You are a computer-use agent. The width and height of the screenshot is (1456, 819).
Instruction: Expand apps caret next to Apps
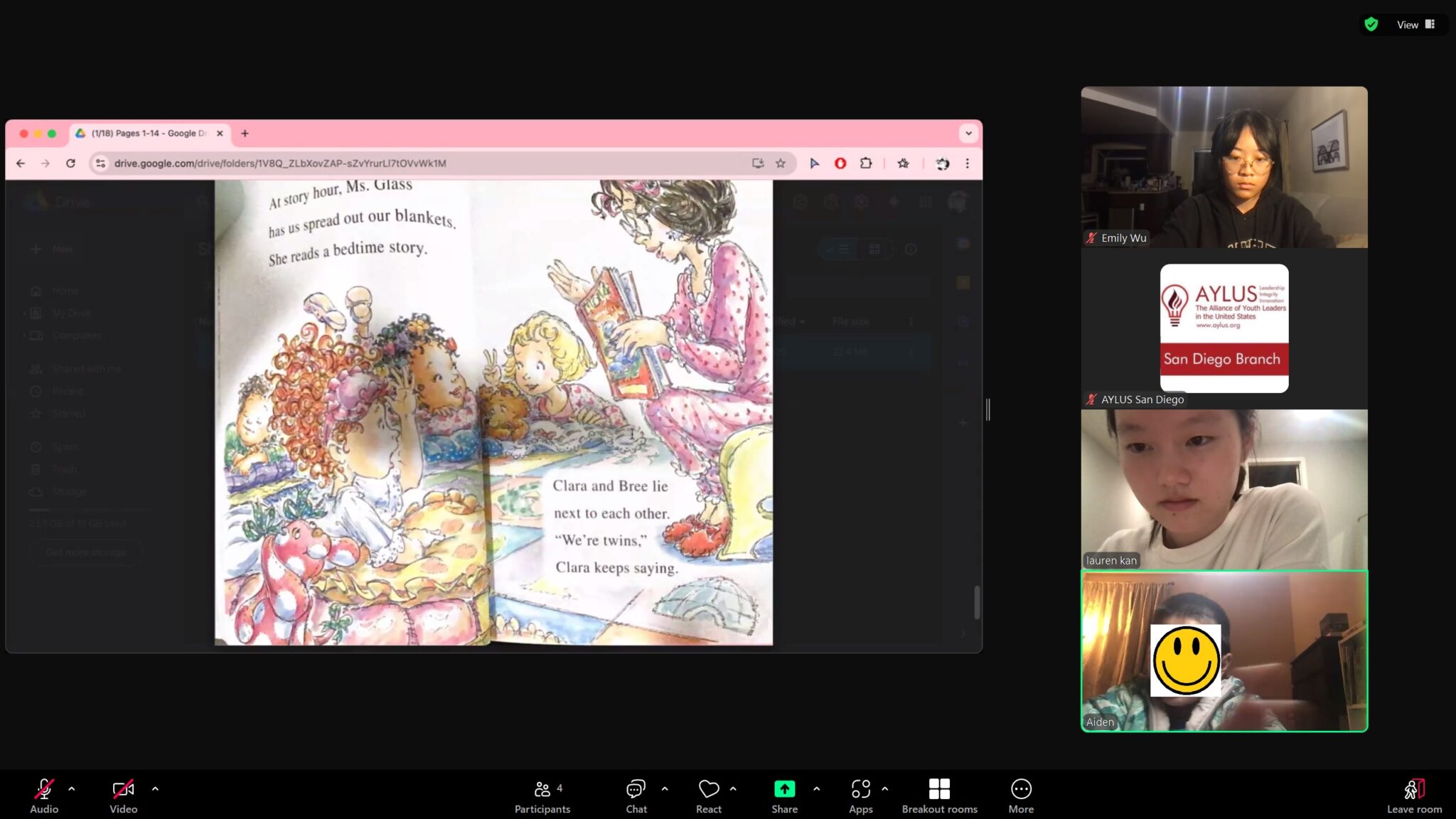(x=884, y=788)
